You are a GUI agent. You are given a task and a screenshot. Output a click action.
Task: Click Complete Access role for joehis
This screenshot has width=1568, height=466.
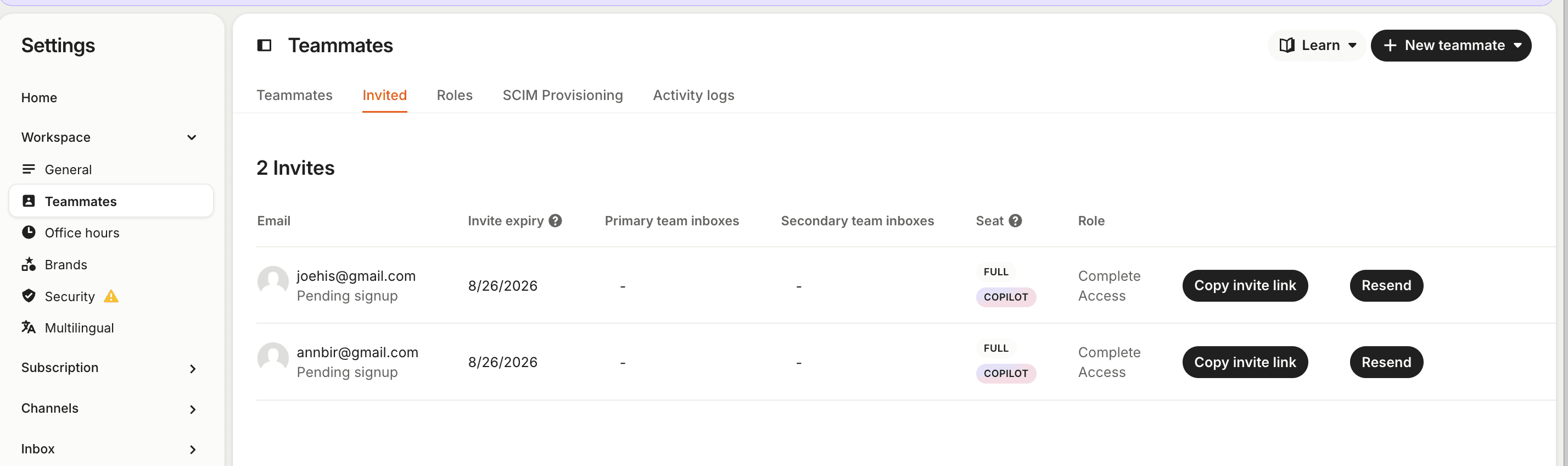pyautogui.click(x=1109, y=286)
